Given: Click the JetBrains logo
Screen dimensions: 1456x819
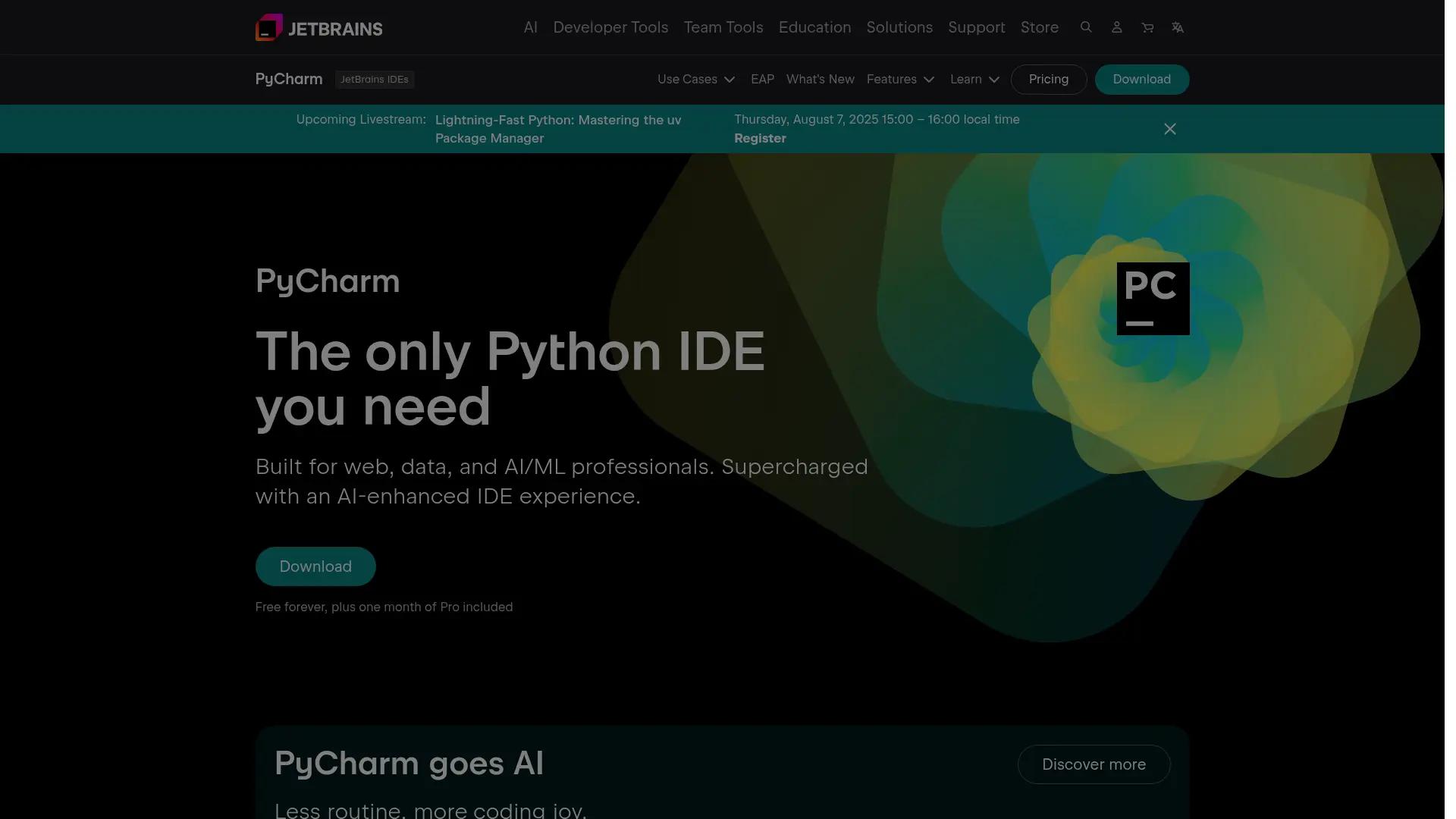Looking at the screenshot, I should (x=318, y=27).
